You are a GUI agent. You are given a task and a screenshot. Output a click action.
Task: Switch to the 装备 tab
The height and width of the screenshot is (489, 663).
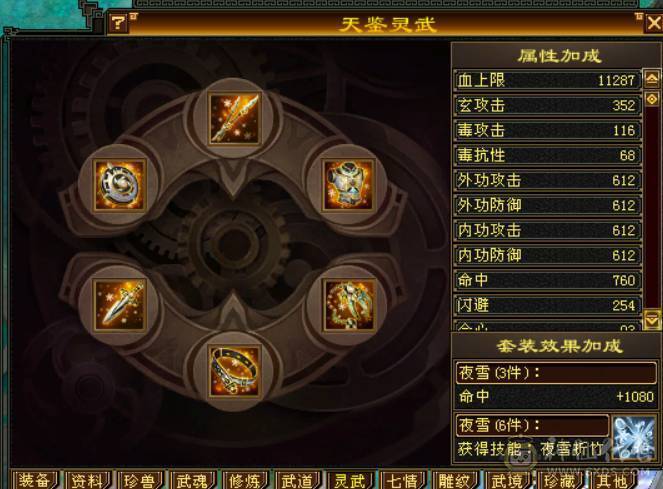[35, 480]
